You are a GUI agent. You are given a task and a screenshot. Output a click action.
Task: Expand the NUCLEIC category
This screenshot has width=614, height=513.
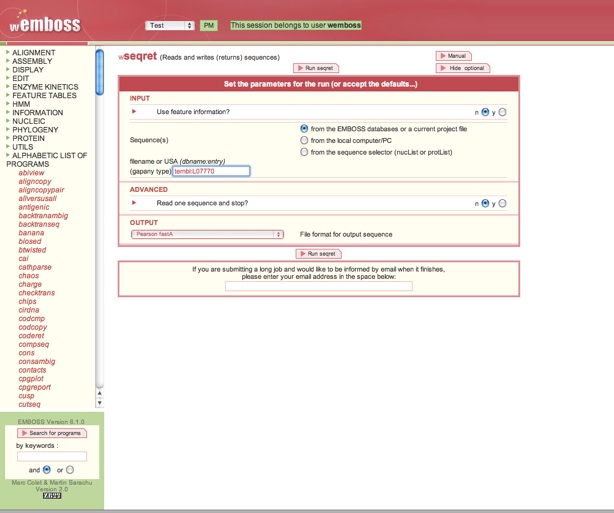[29, 121]
